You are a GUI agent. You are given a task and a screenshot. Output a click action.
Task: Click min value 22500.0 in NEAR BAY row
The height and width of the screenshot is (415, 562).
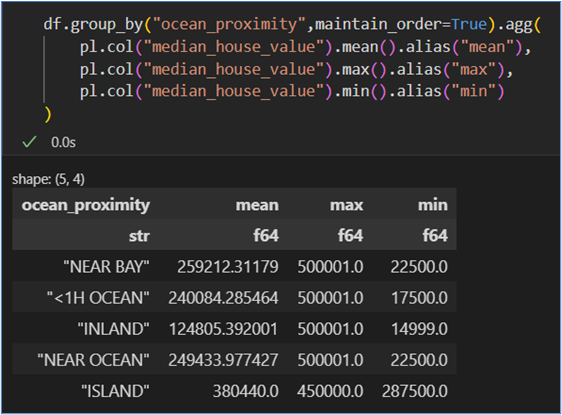point(419,267)
